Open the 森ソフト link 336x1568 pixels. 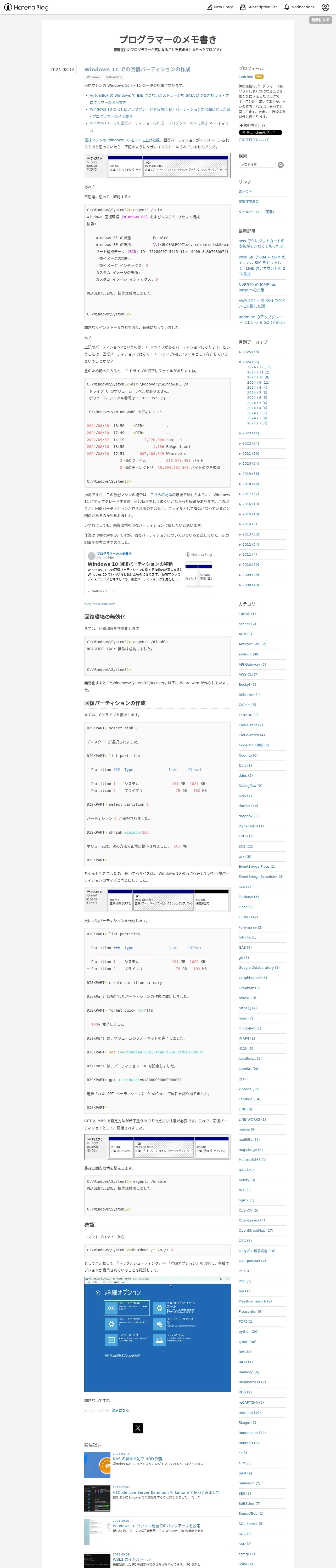(245, 192)
